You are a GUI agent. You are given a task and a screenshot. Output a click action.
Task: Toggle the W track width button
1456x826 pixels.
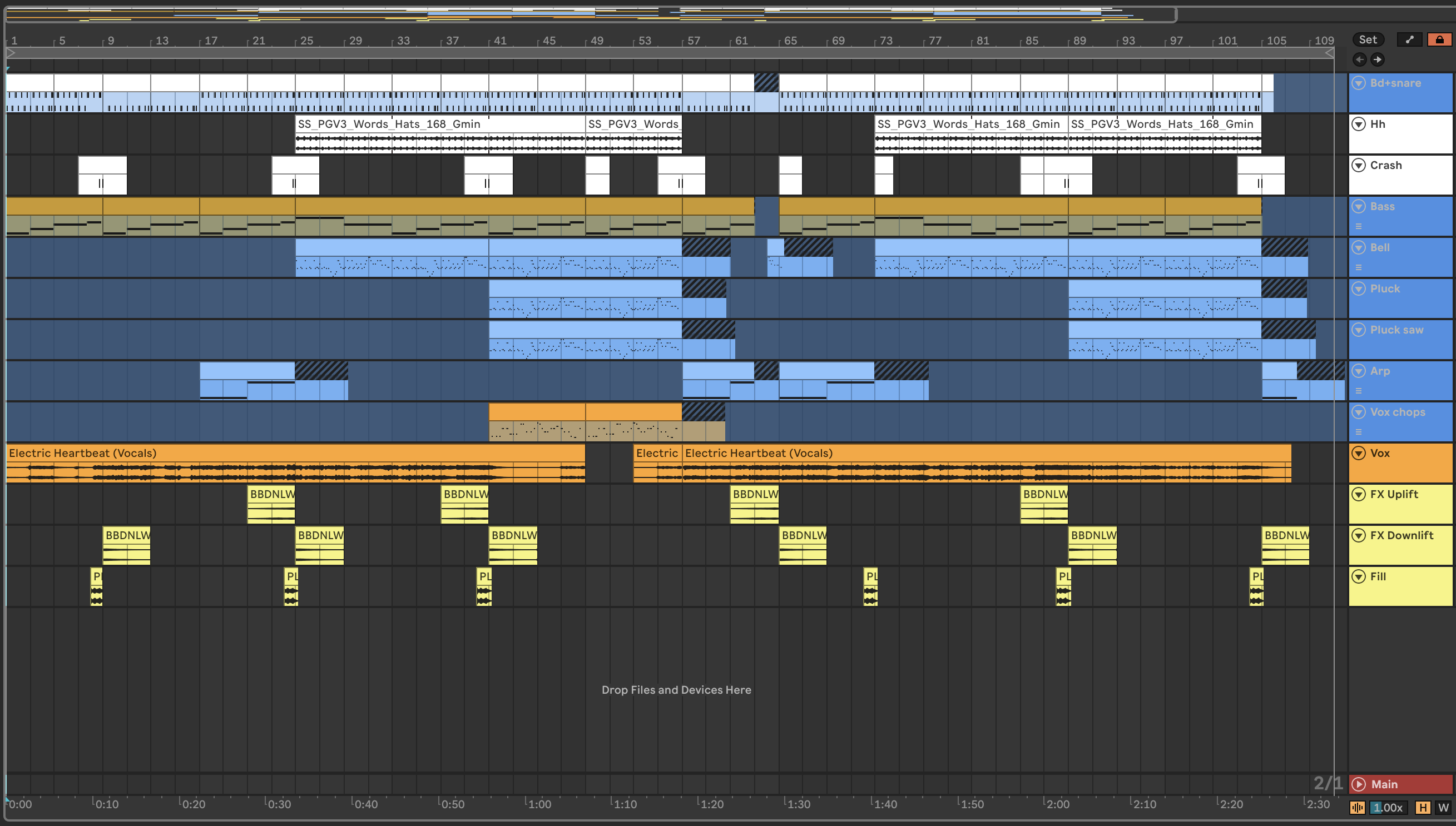click(x=1443, y=807)
